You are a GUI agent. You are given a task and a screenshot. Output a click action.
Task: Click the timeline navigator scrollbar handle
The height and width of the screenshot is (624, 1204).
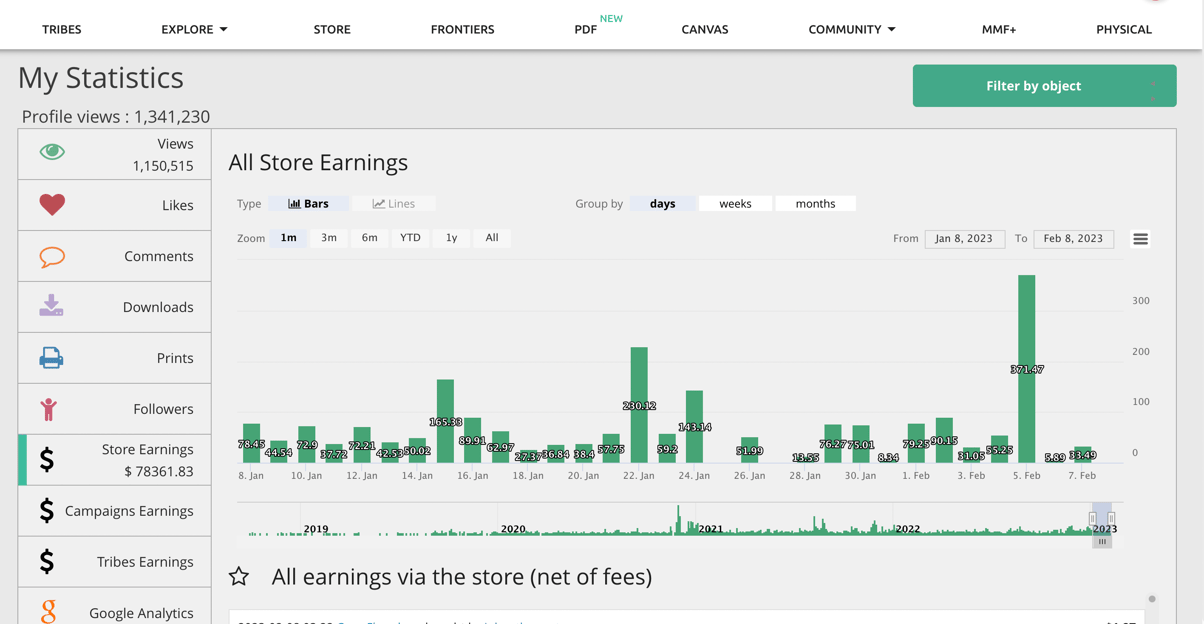1102,542
